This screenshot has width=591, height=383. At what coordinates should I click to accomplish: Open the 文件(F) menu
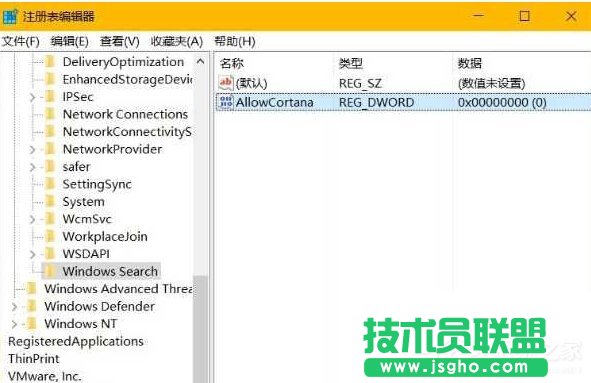pyautogui.click(x=21, y=41)
